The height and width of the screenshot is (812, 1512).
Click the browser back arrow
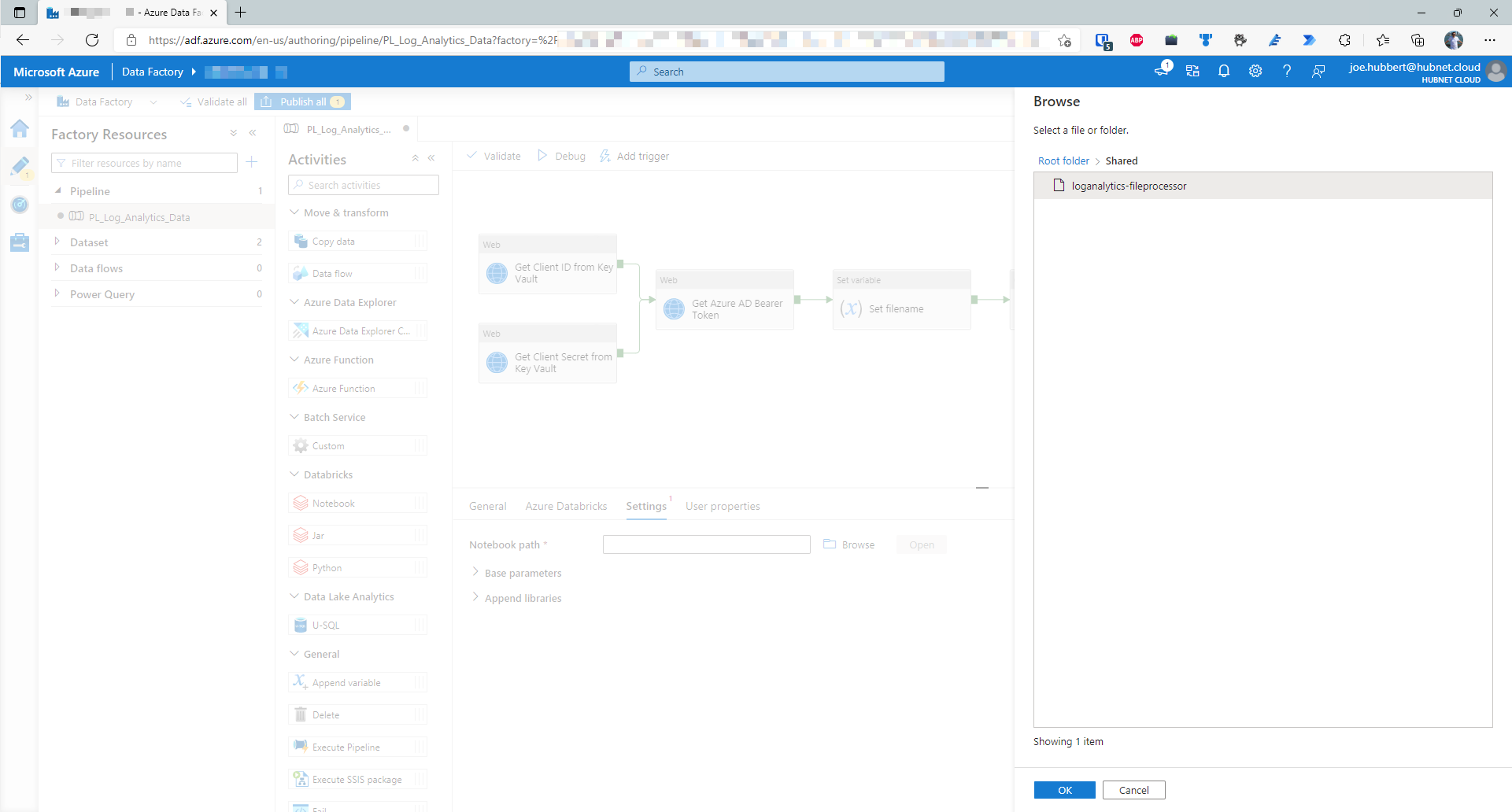[x=23, y=40]
